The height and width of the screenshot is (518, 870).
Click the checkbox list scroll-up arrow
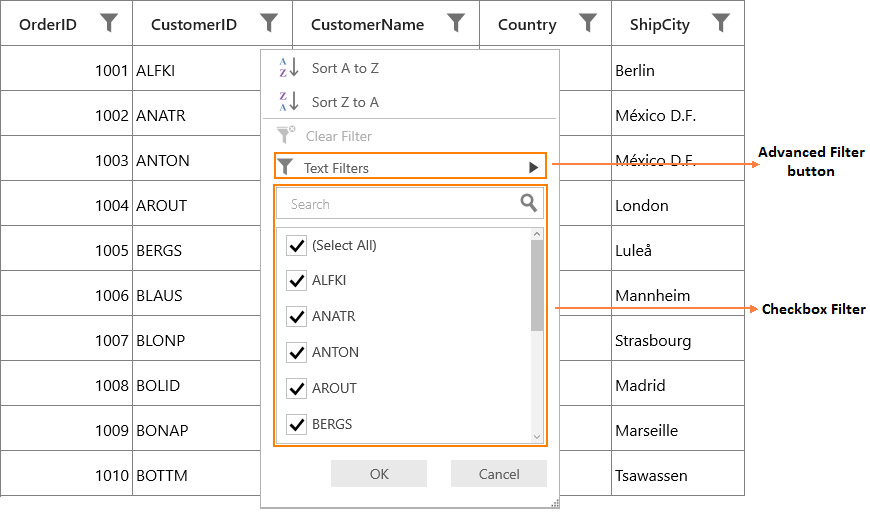click(537, 234)
